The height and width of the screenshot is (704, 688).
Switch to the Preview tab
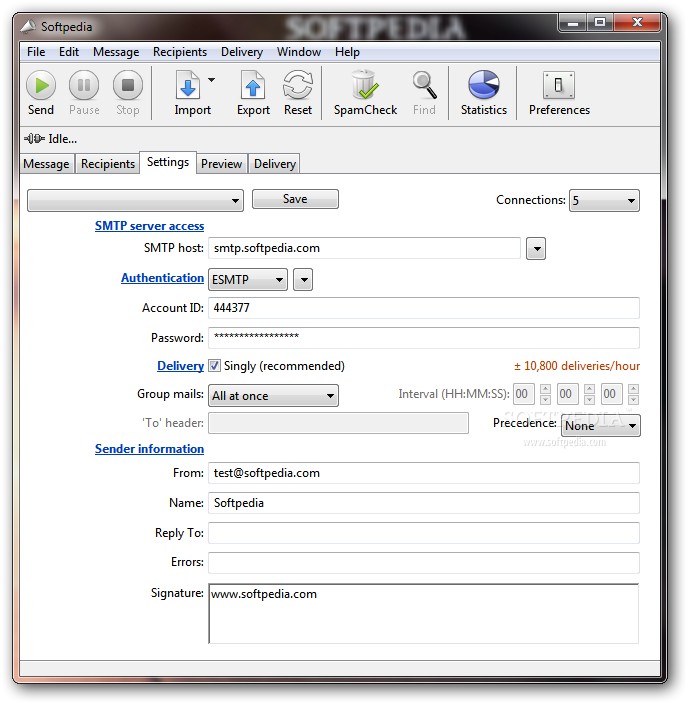(221, 164)
